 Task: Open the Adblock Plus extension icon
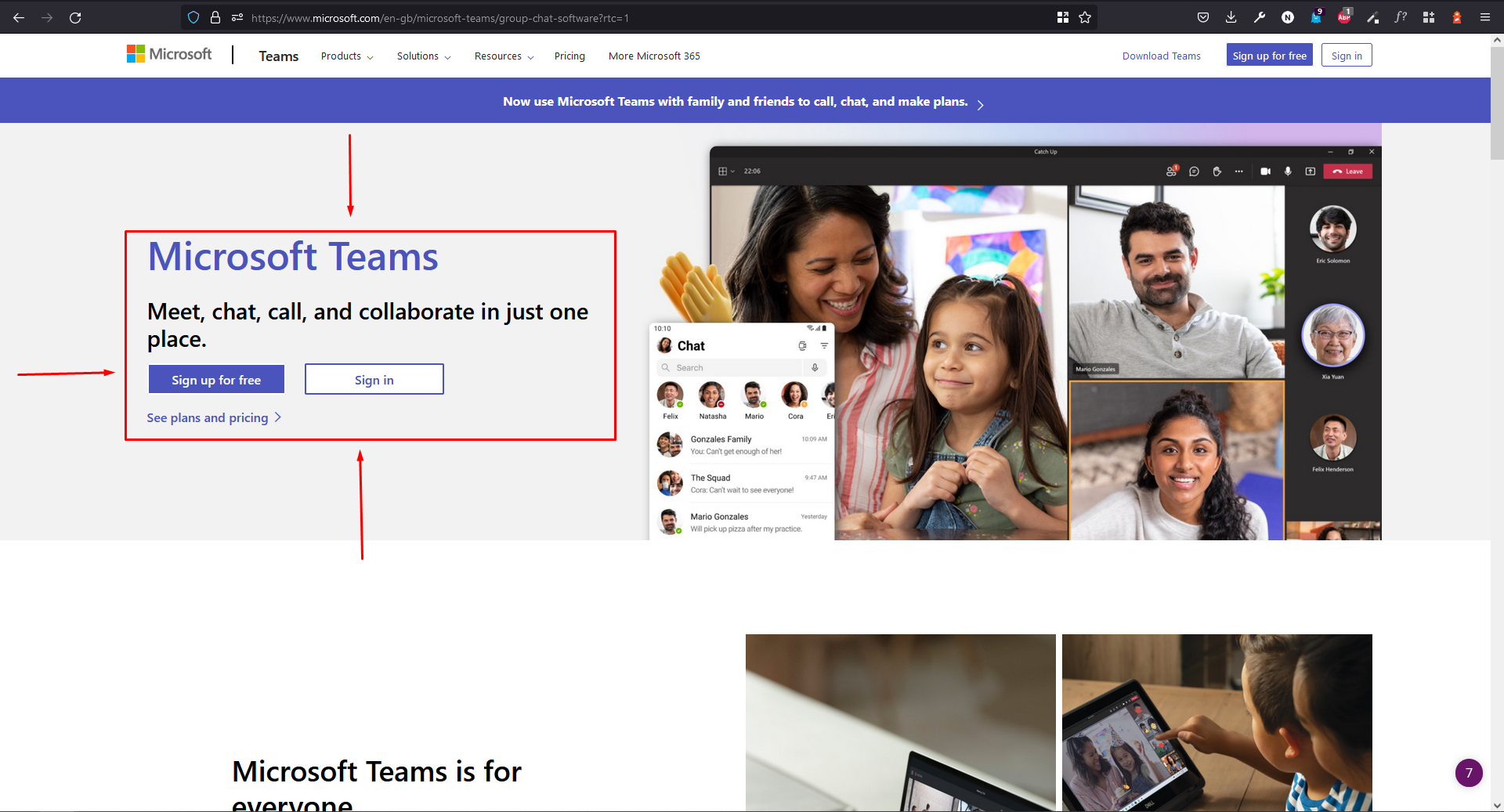click(1344, 16)
